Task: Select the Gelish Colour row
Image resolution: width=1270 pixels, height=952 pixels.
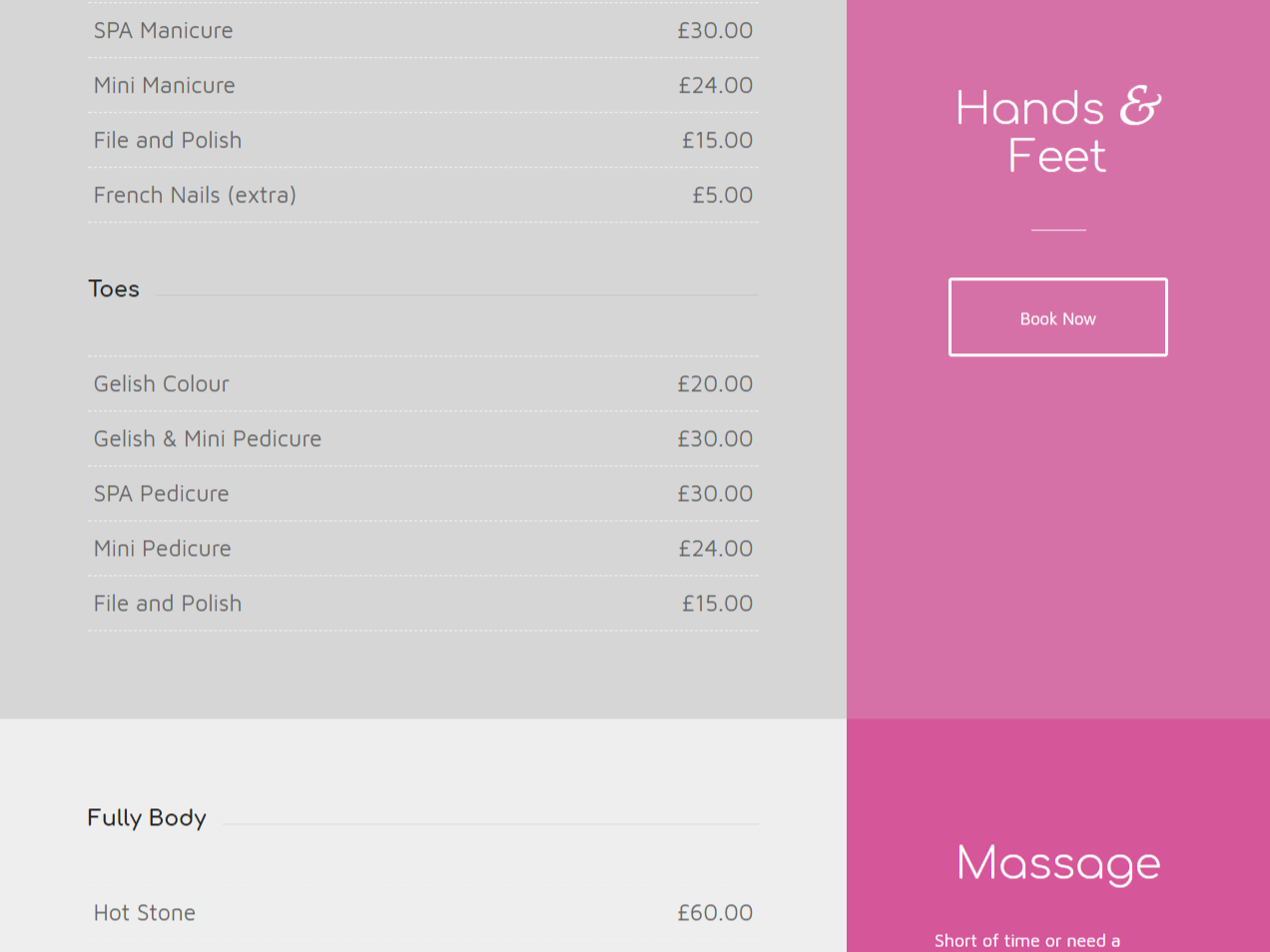Action: point(423,383)
